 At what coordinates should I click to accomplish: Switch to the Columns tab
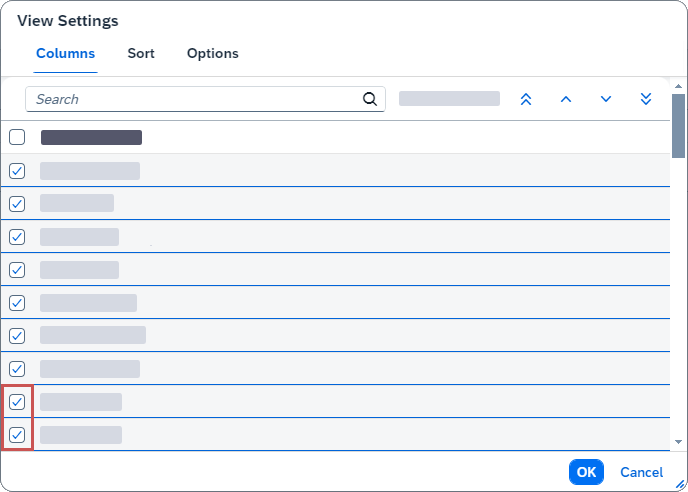pyautogui.click(x=66, y=53)
